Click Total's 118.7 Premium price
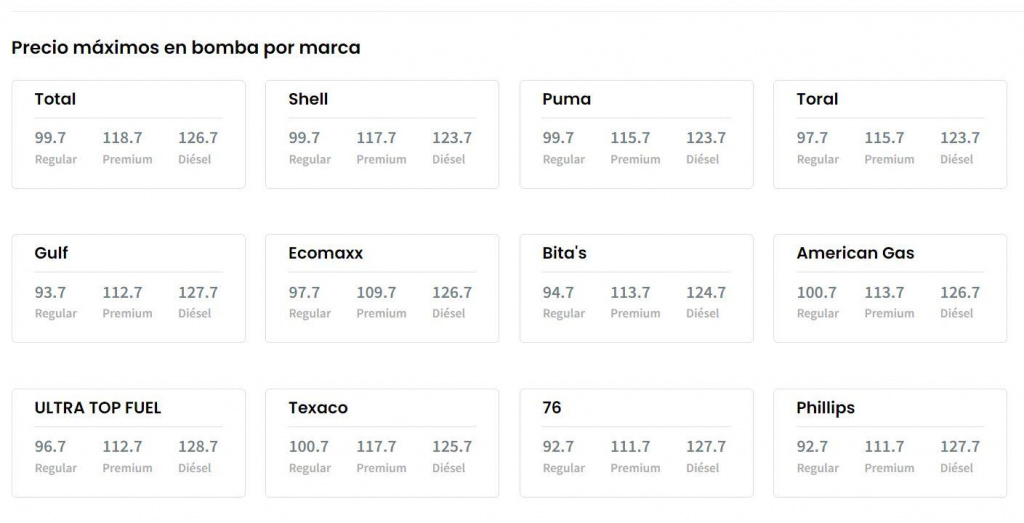 [122, 138]
